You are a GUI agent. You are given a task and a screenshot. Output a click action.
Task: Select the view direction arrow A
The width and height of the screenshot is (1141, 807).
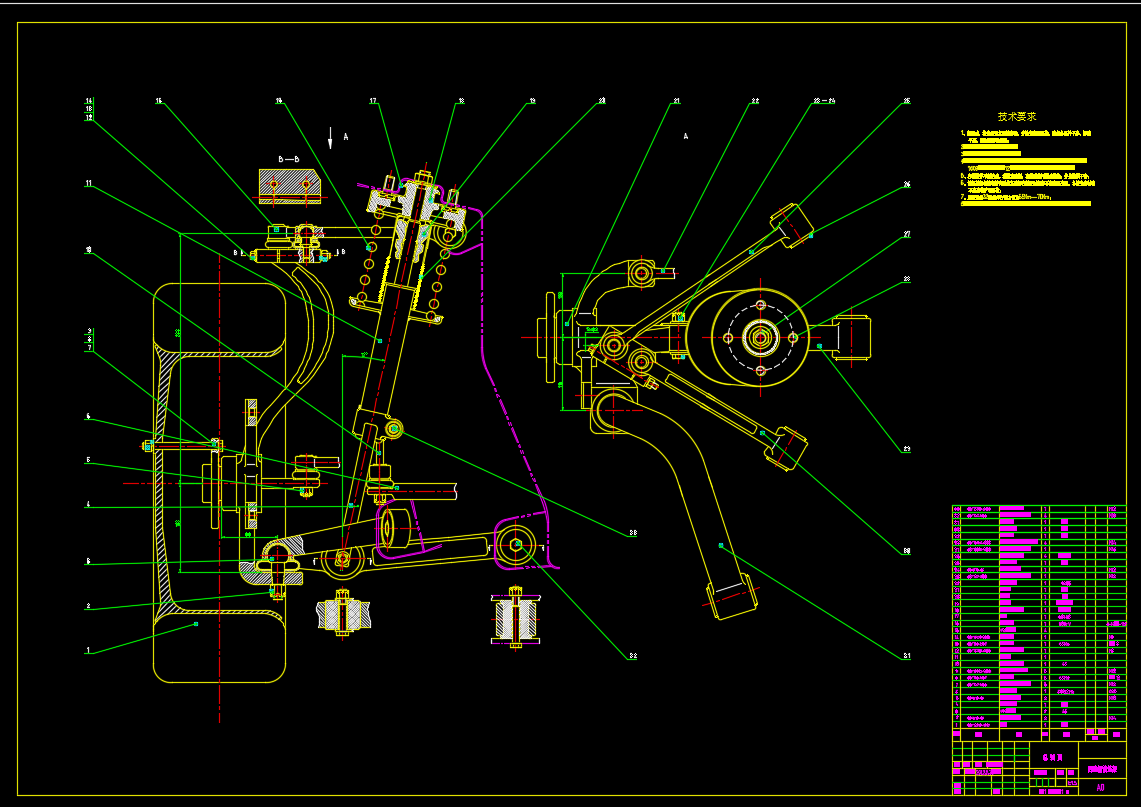(331, 138)
